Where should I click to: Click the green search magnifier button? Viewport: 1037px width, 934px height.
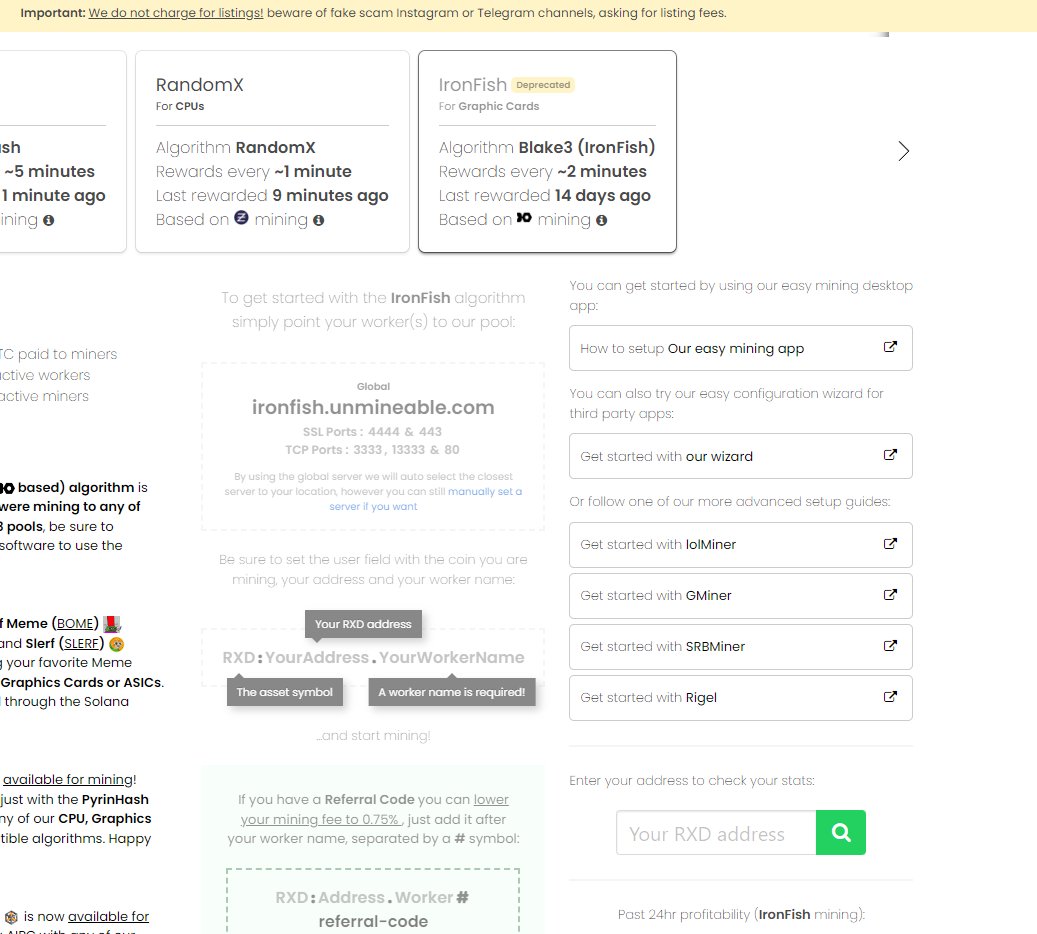pos(840,832)
